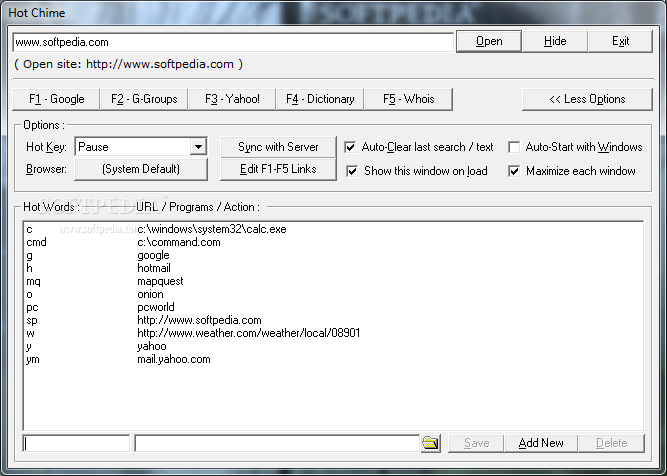Click the folder browse icon

(430, 443)
